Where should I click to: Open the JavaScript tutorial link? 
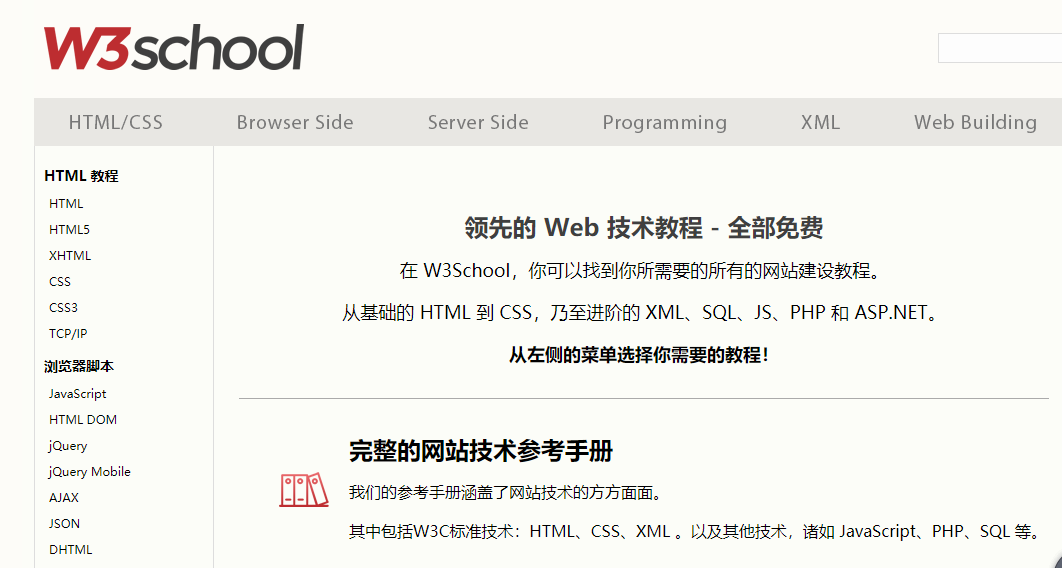point(77,394)
